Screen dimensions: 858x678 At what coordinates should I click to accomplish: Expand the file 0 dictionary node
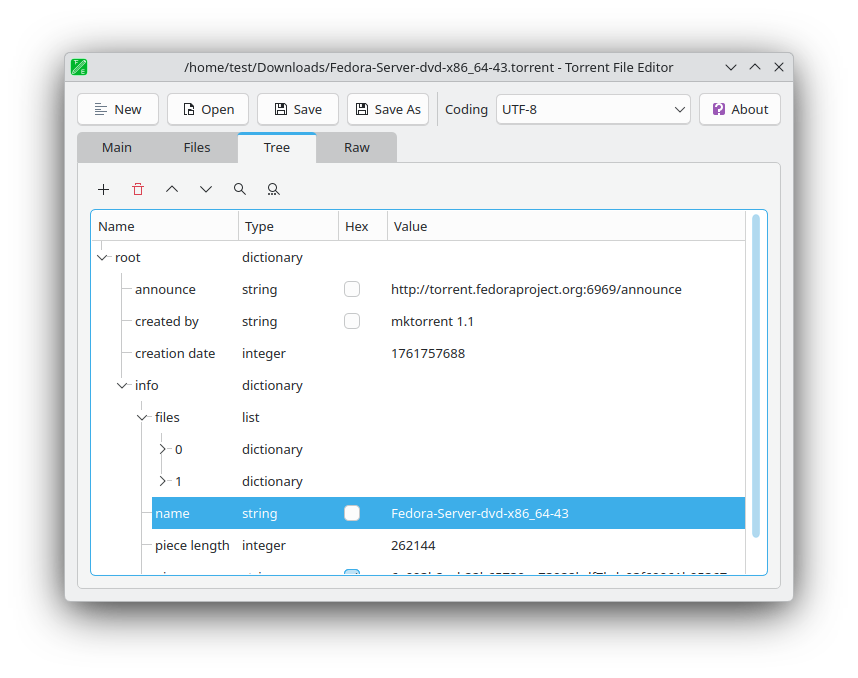point(163,449)
